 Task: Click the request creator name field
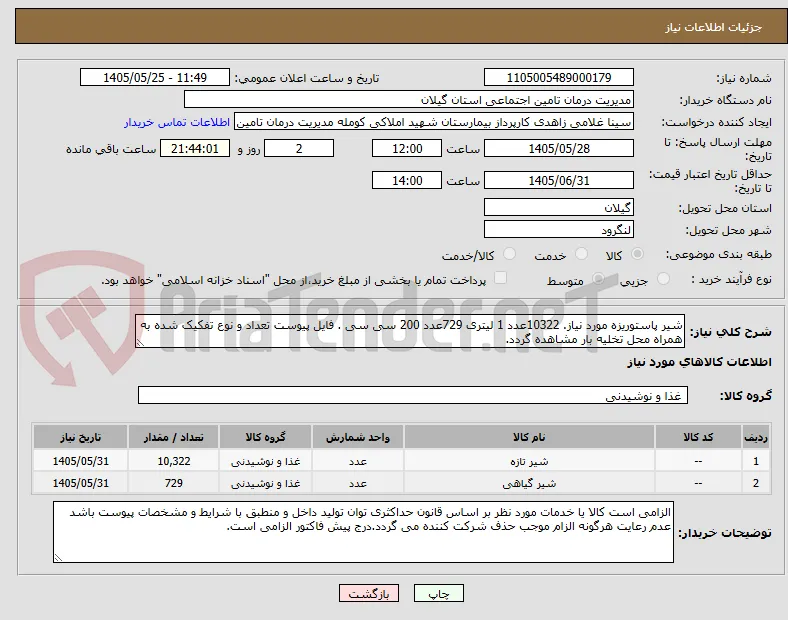[x=434, y=122]
